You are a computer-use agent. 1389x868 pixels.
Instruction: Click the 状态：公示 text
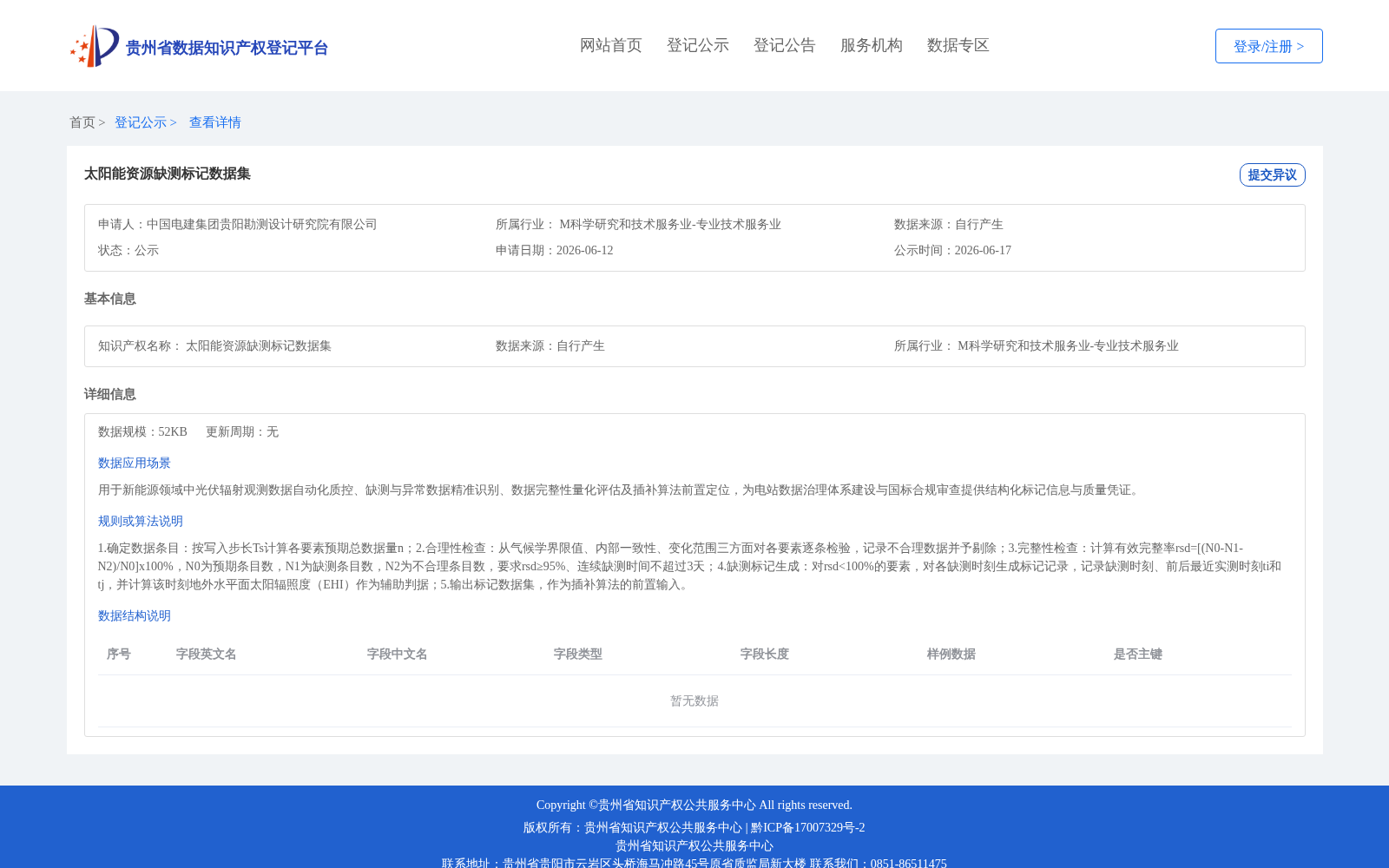coord(128,250)
